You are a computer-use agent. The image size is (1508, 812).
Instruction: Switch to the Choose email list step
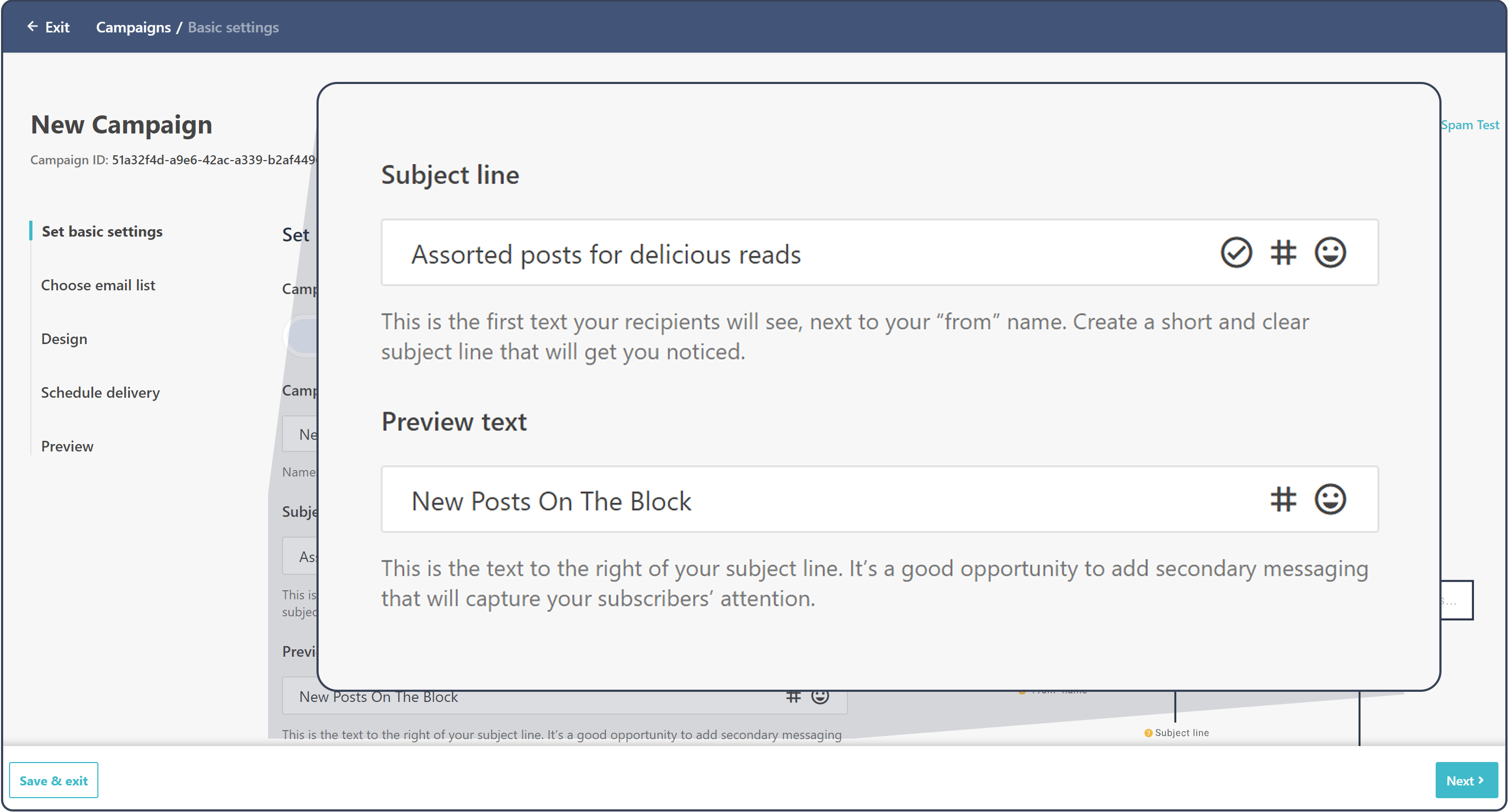[x=98, y=285]
